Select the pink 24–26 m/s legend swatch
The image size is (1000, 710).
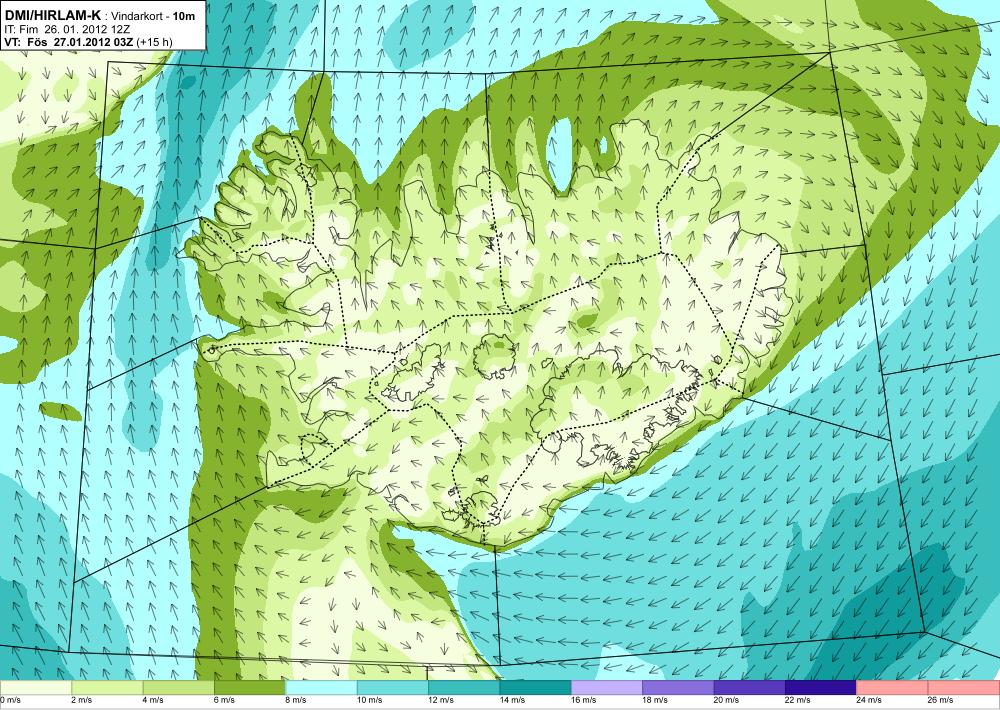893,688
